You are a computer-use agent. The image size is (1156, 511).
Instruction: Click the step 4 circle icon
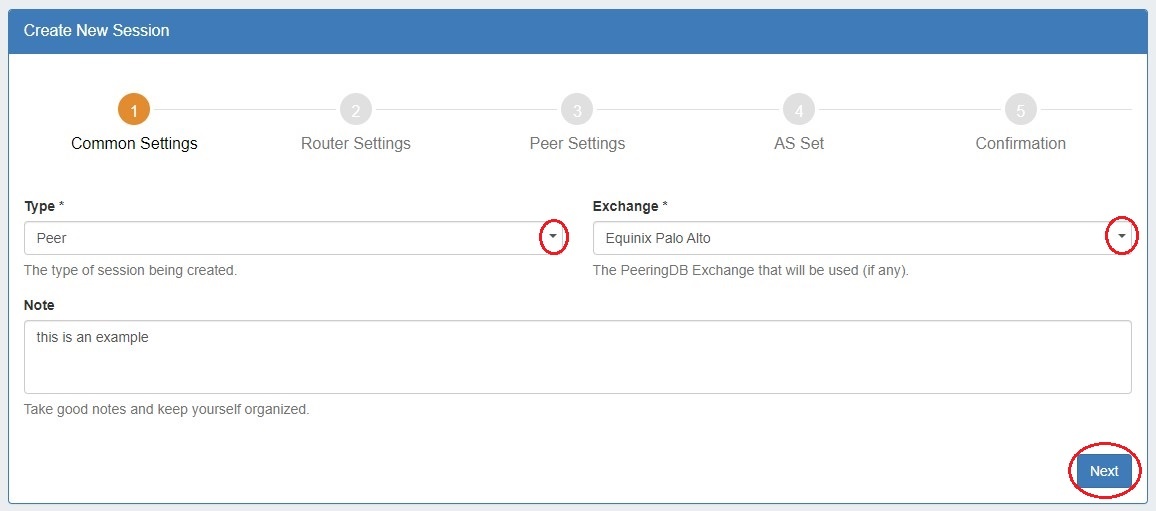(798, 110)
